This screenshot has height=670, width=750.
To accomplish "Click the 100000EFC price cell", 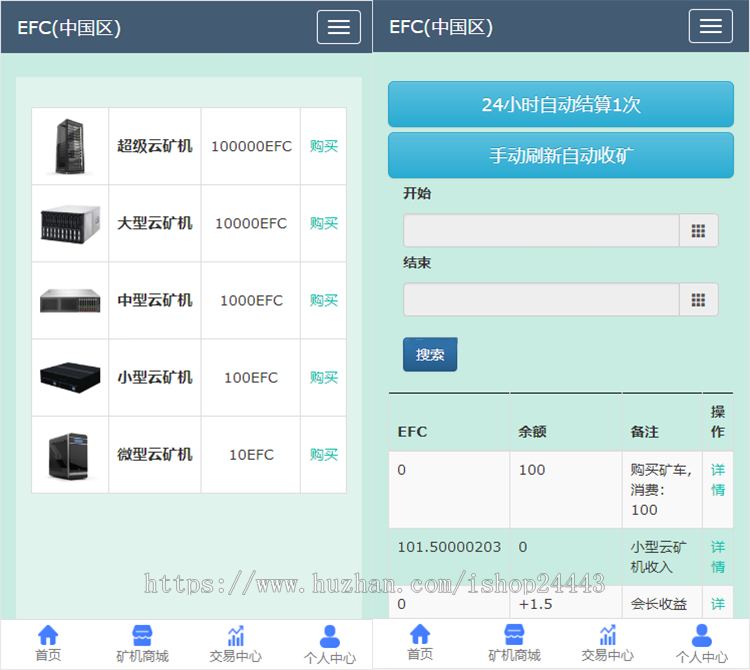I will point(251,146).
